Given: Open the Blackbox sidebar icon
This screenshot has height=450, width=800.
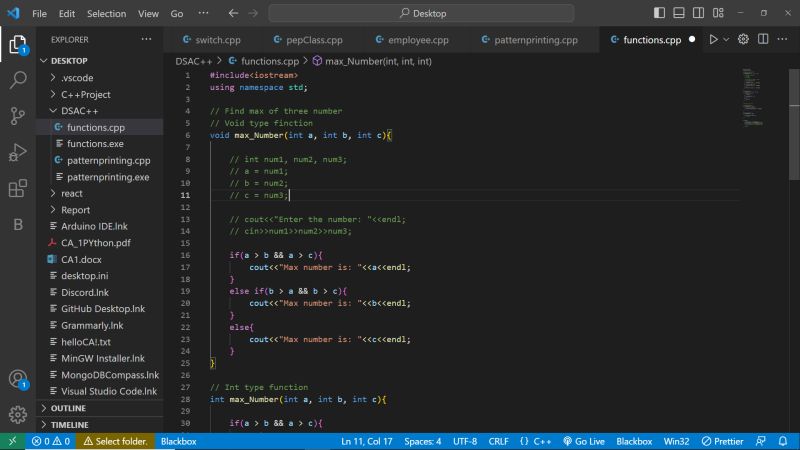Looking at the screenshot, I should [18, 224].
